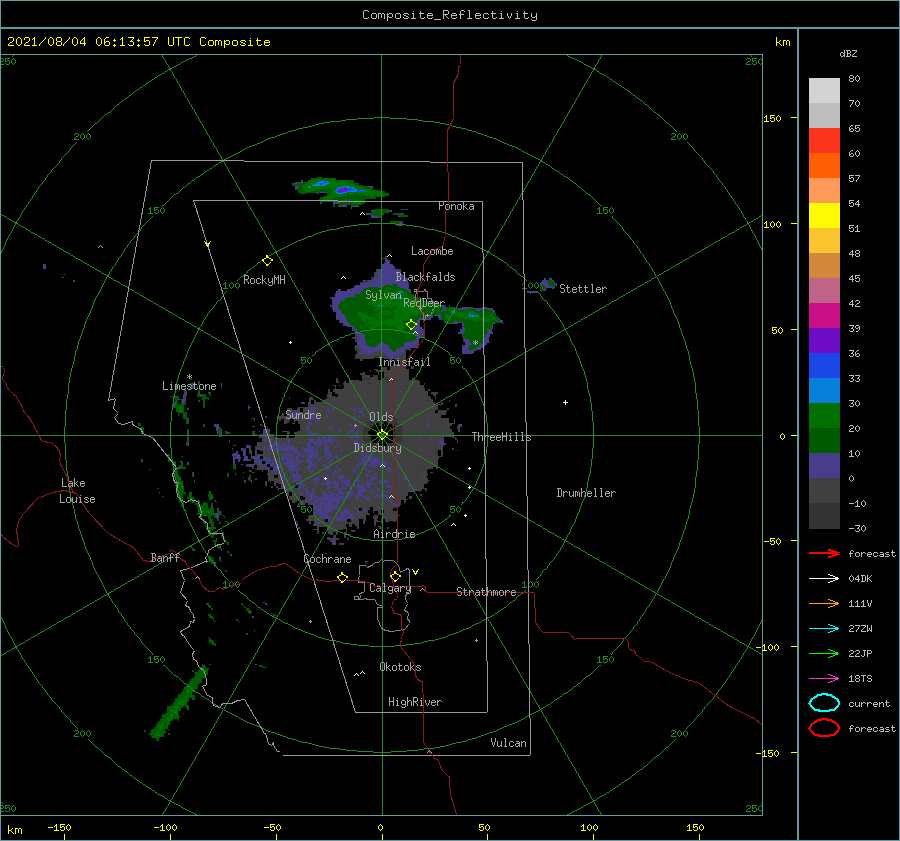
Task: Click the red forecast arrow in legend
Action: 824,553
